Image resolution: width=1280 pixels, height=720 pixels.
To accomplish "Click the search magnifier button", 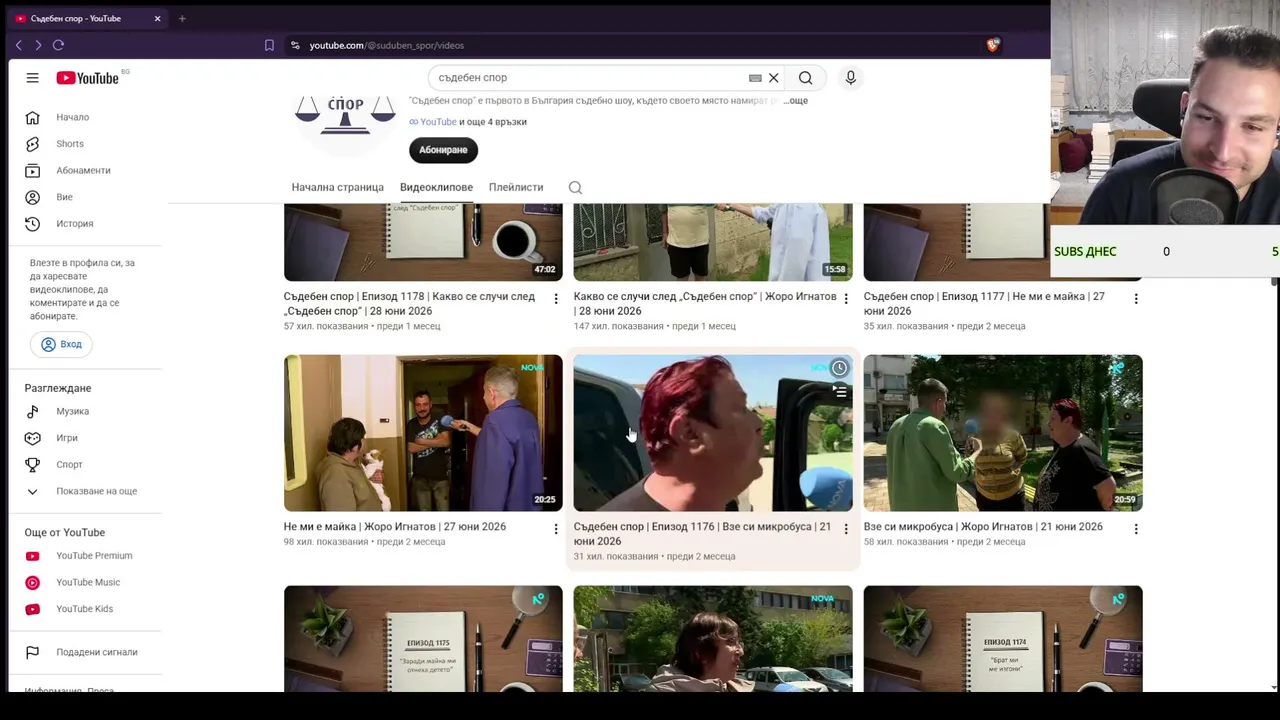I will (805, 77).
